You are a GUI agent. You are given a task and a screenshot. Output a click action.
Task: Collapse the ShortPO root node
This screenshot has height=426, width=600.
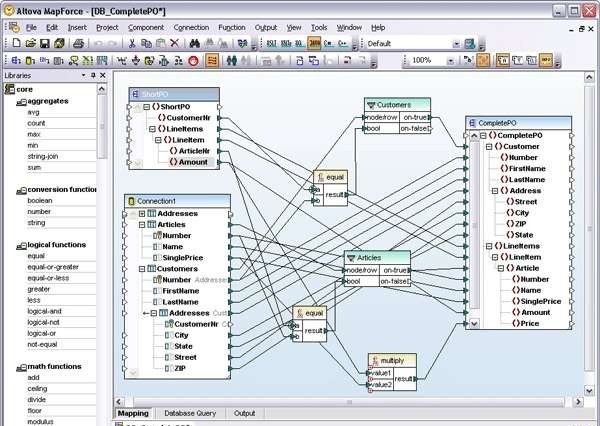pyautogui.click(x=147, y=107)
